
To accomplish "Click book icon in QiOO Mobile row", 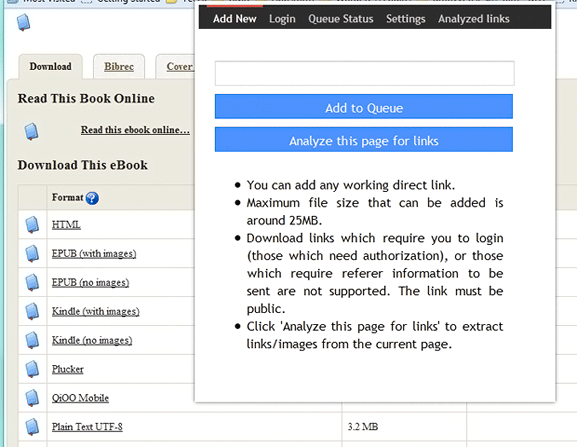I will tap(32, 398).
